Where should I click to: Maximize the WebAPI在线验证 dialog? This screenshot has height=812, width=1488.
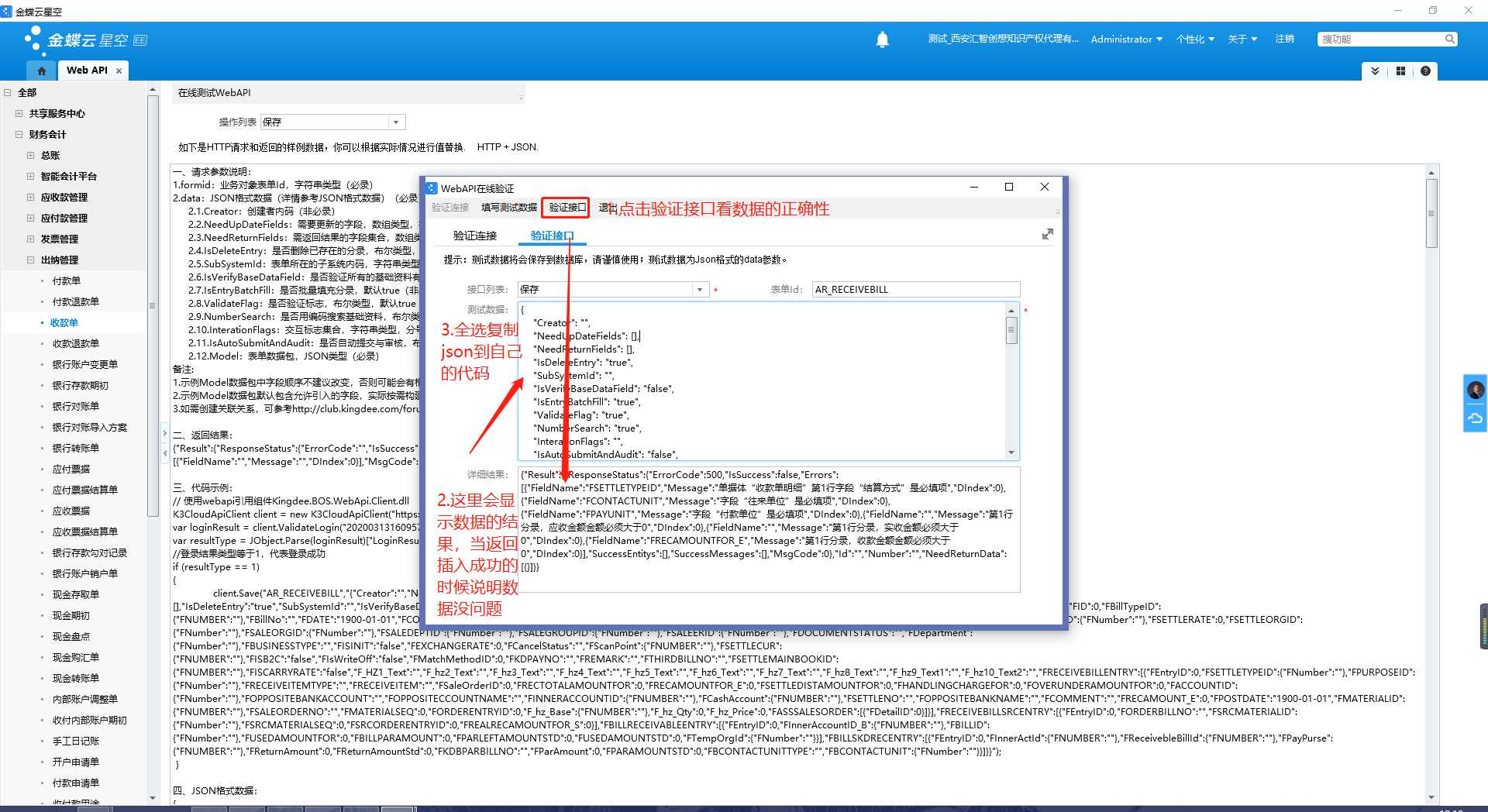pos(1009,187)
